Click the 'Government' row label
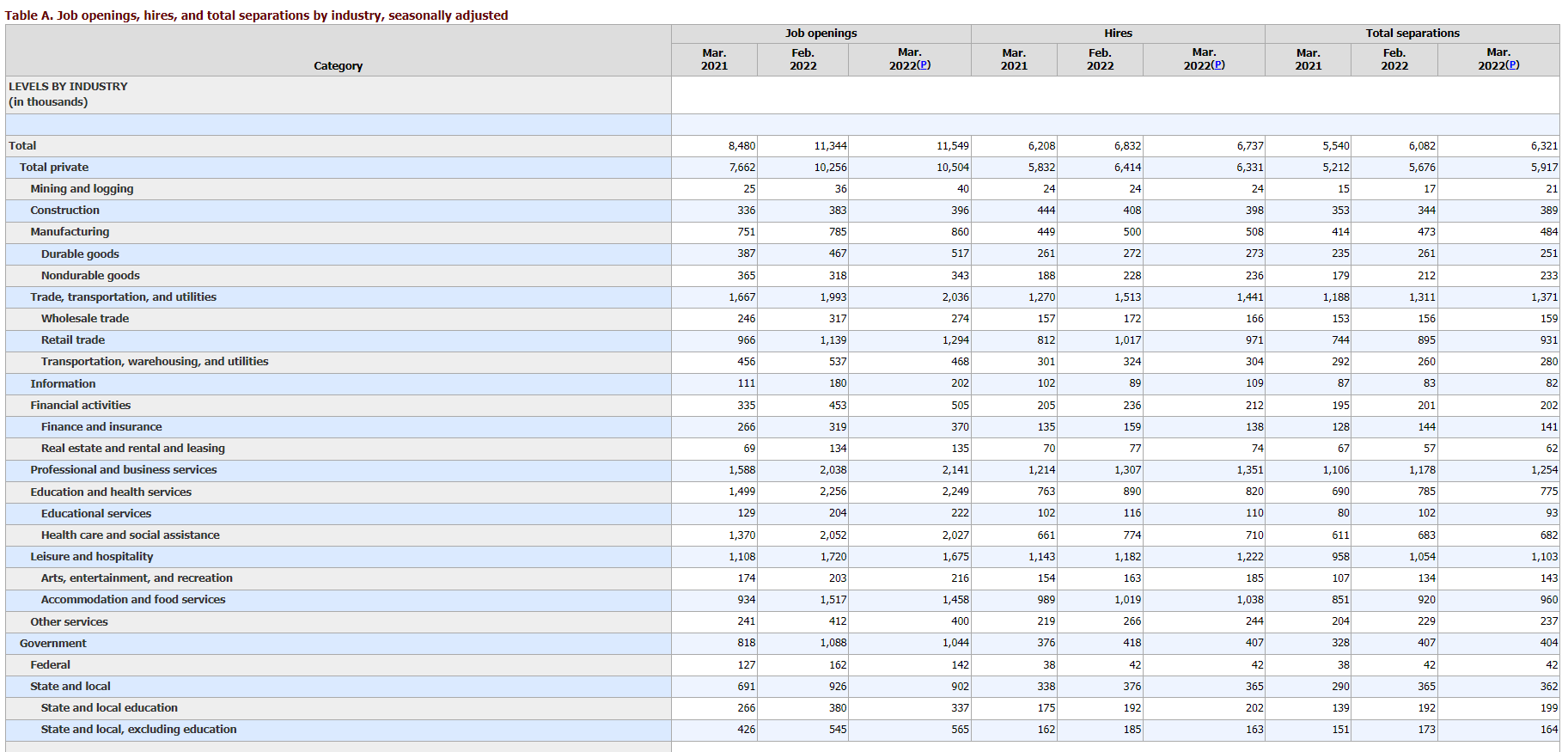Screen dimensions: 1568x752 (x=53, y=644)
